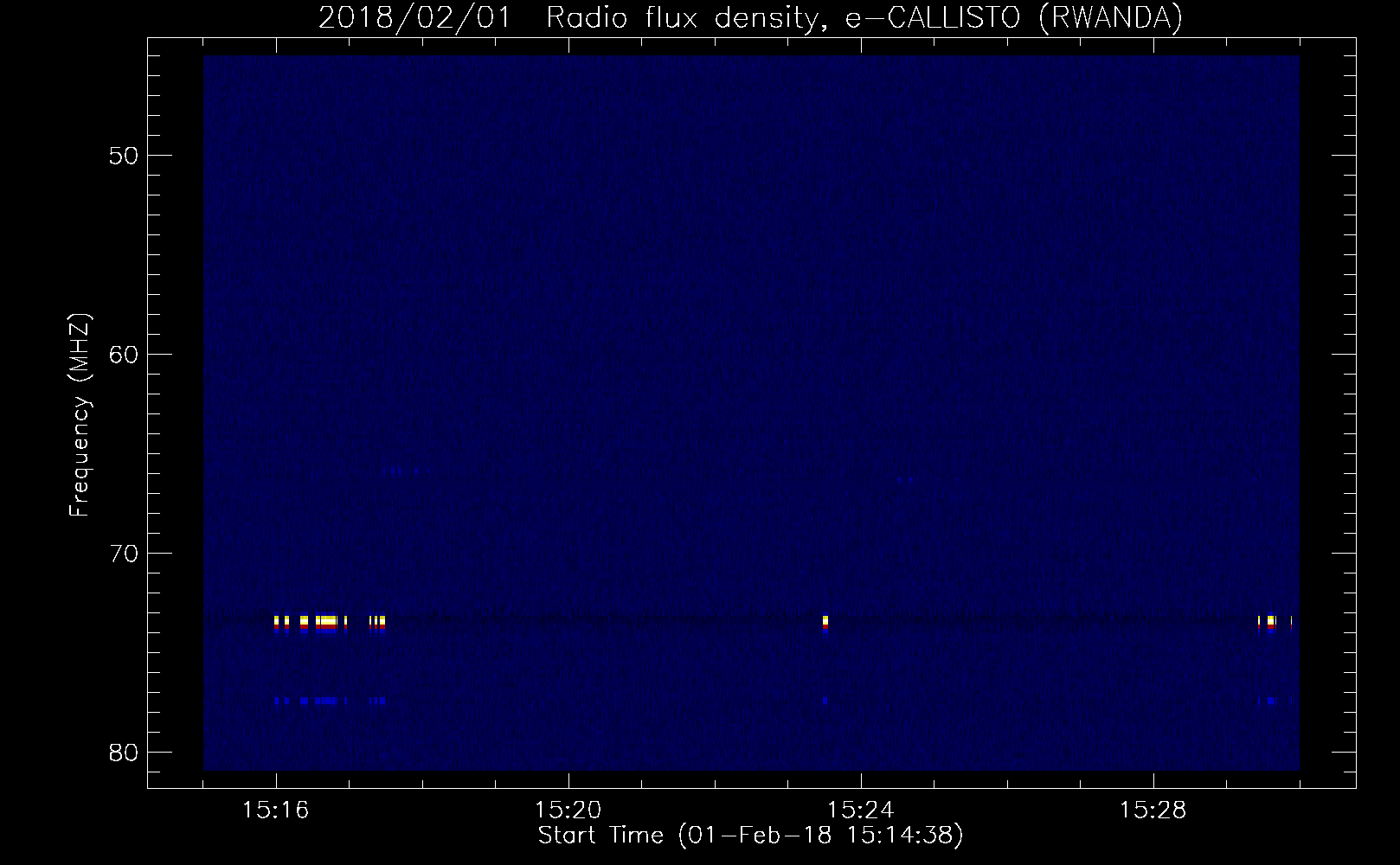Click the 15:24 time tick label
Viewport: 1400px width, 865px height.
click(861, 811)
